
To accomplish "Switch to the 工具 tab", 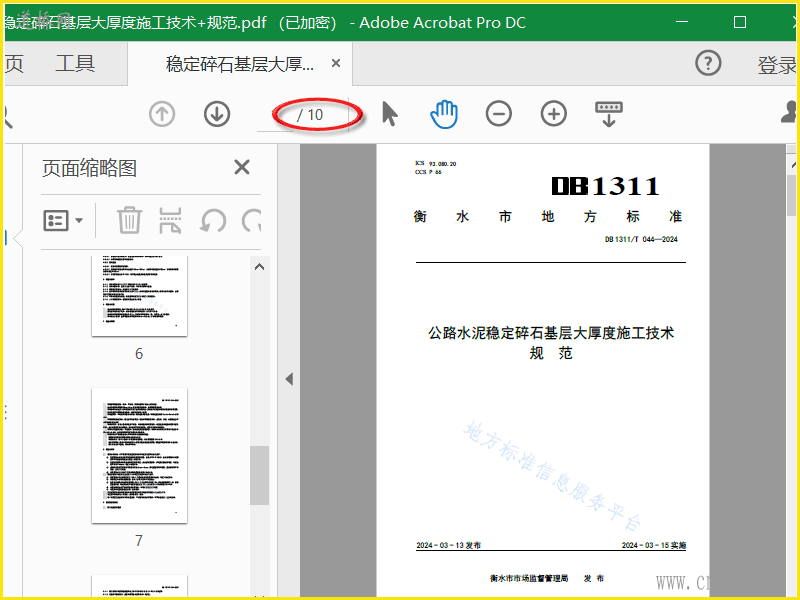I will [75, 64].
